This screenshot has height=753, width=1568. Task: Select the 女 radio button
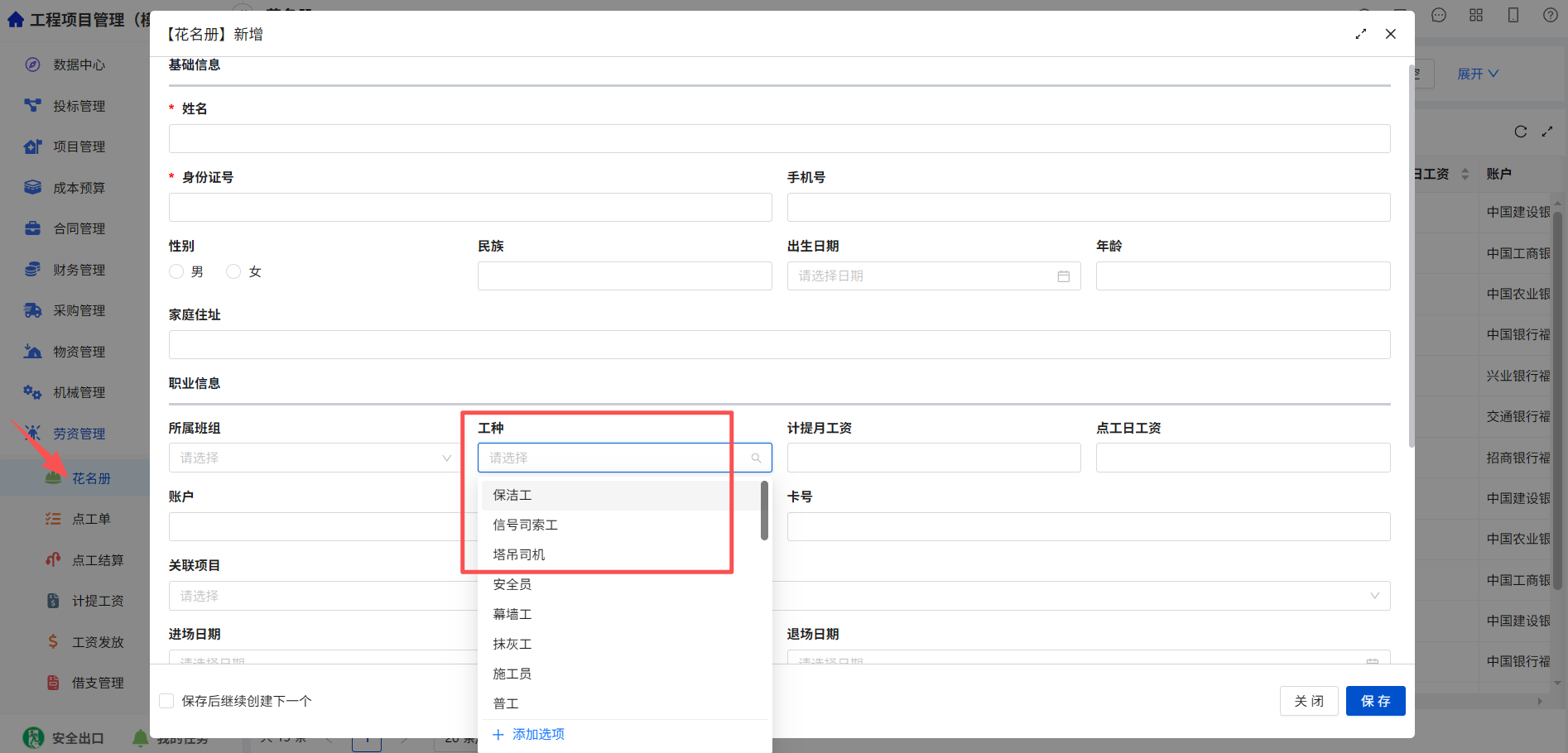coord(233,271)
